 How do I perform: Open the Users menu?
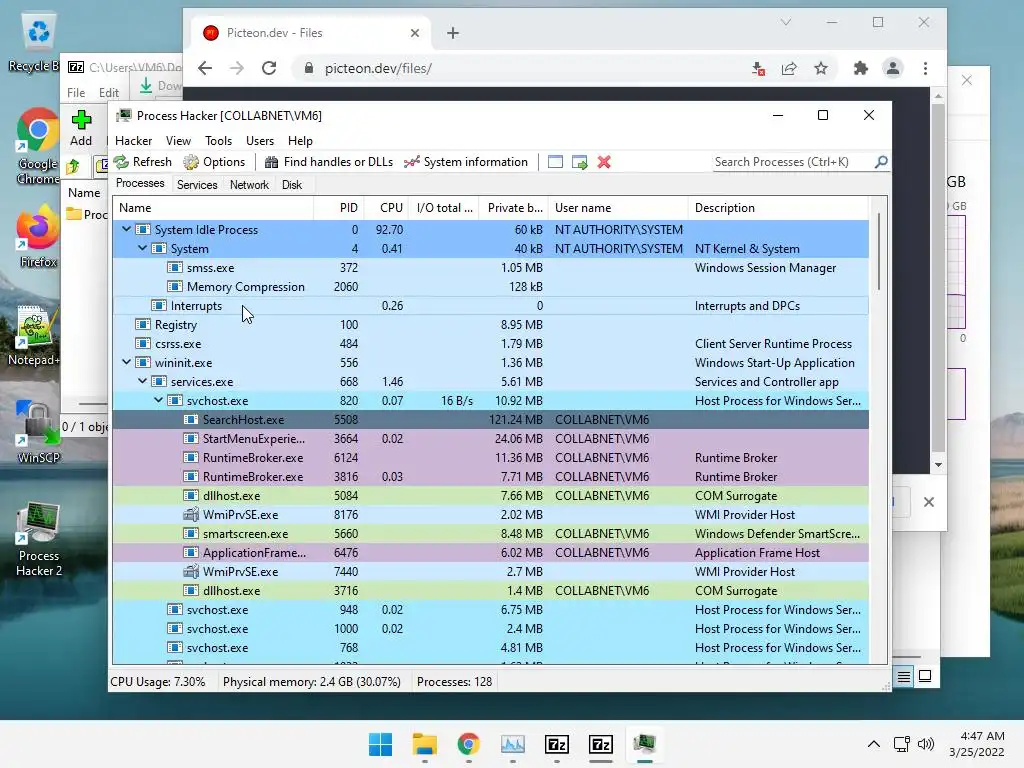coord(260,140)
